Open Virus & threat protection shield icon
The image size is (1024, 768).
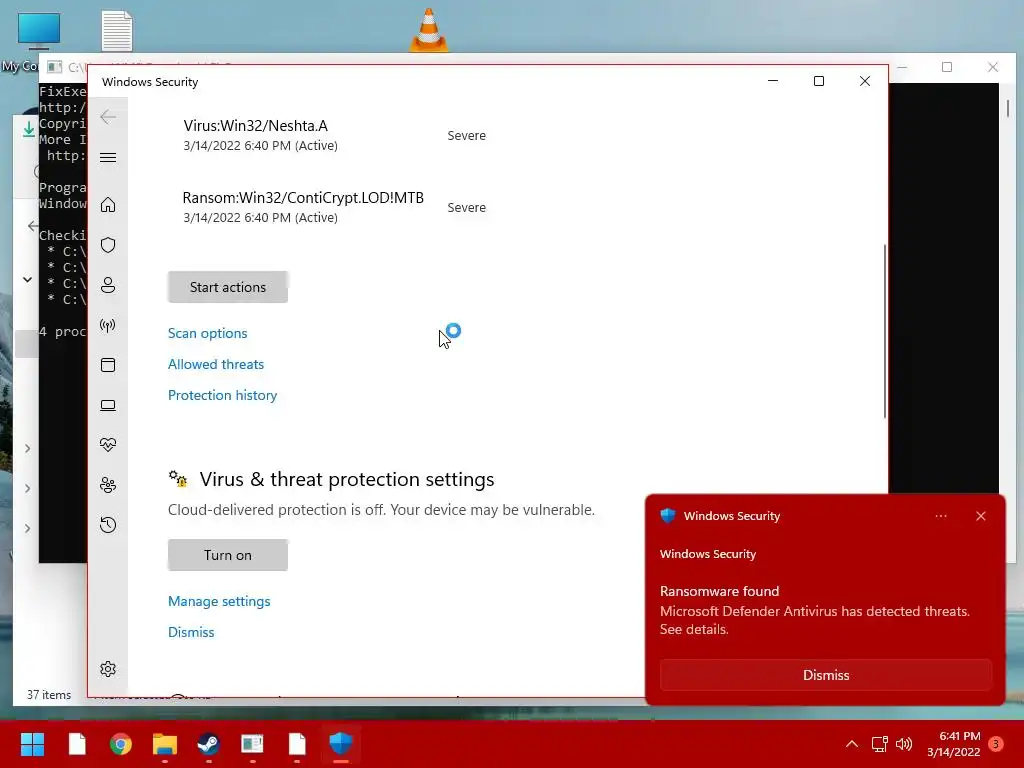pyautogui.click(x=108, y=245)
